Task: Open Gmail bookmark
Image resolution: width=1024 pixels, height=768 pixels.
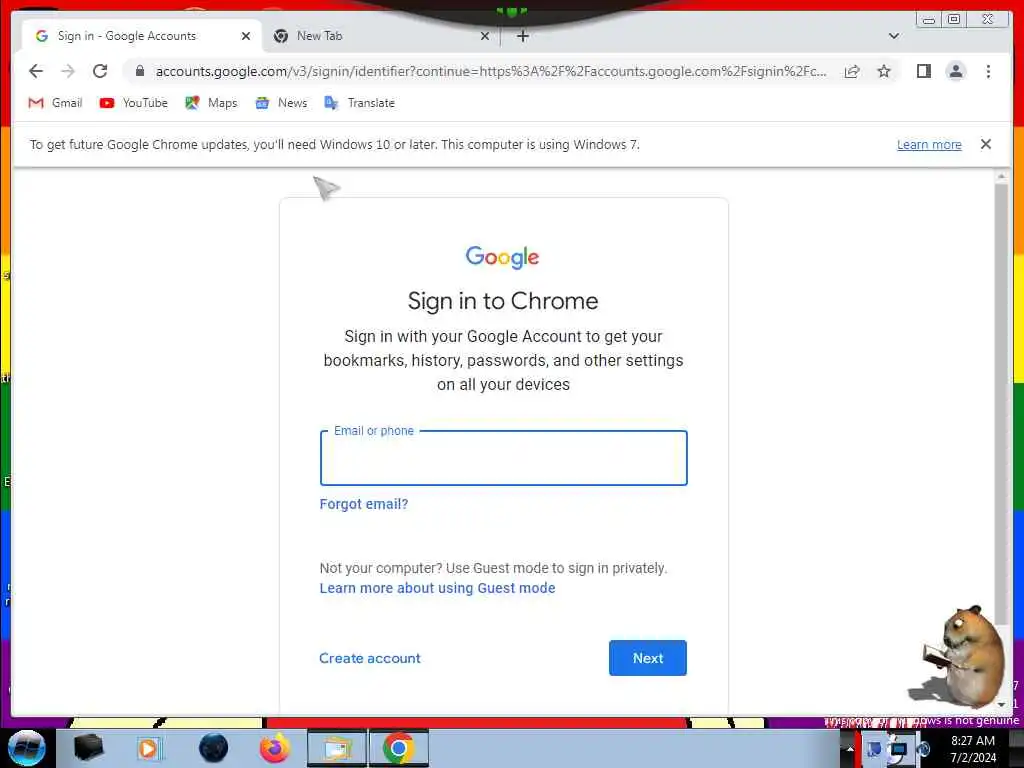Action: click(55, 103)
